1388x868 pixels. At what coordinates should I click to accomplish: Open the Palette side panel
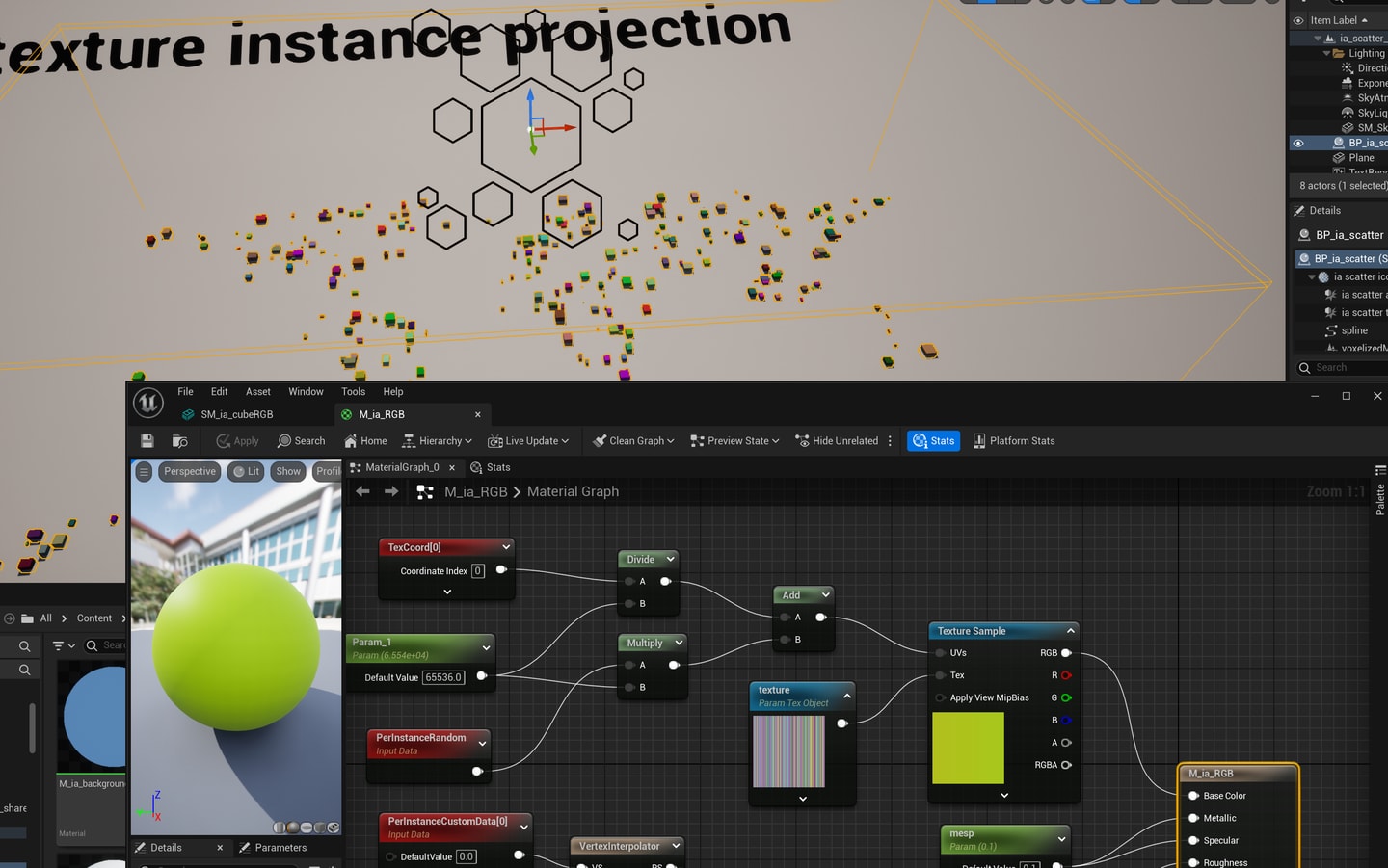tap(1380, 492)
